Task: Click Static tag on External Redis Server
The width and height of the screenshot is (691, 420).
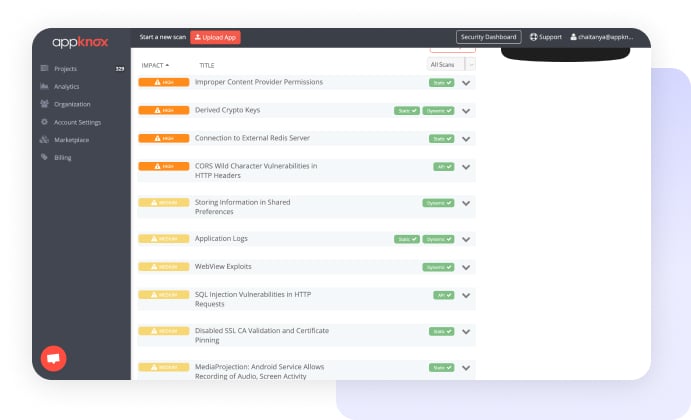Action: (442, 139)
